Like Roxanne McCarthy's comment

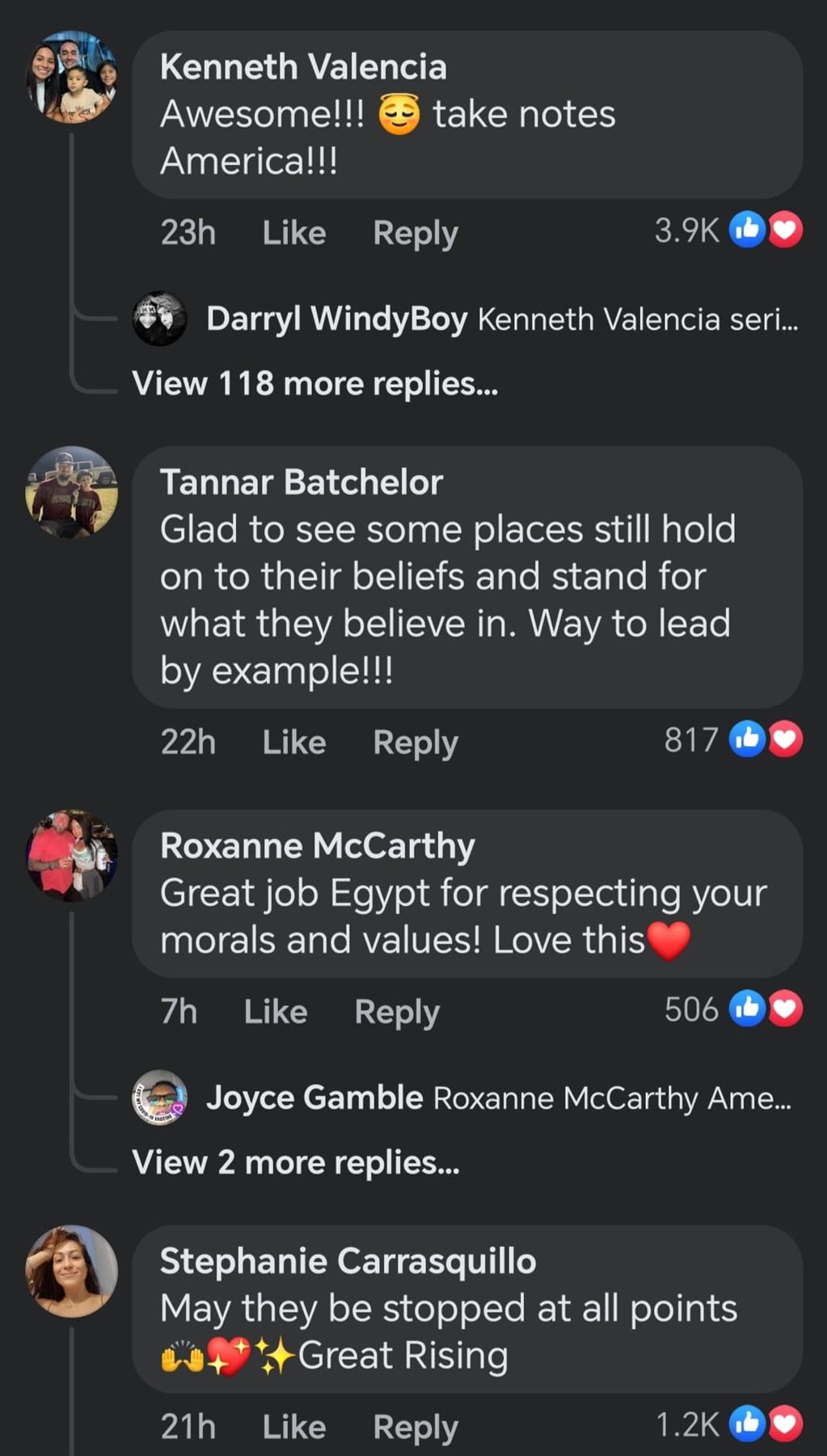pyautogui.click(x=276, y=1011)
